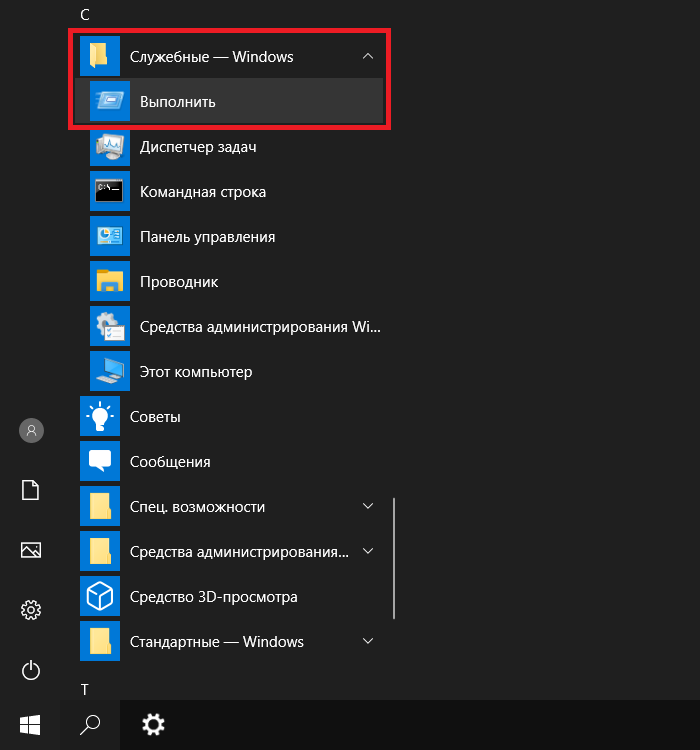This screenshot has height=750, width=700.
Task: Open Средства администрирования Wi... gear icon
Action: 110,326
